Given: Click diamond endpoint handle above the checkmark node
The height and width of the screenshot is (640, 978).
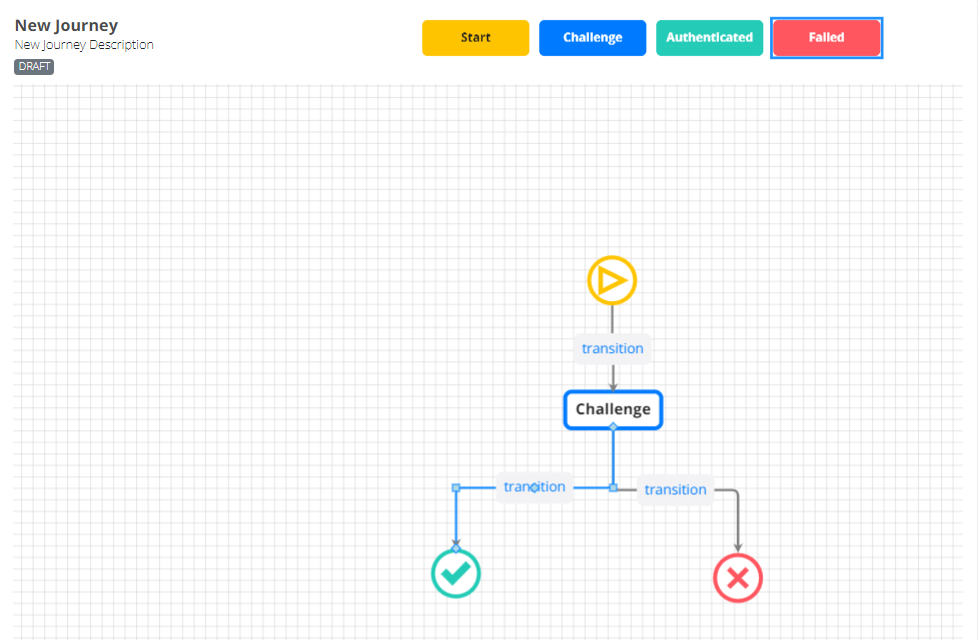Looking at the screenshot, I should click(x=456, y=548).
